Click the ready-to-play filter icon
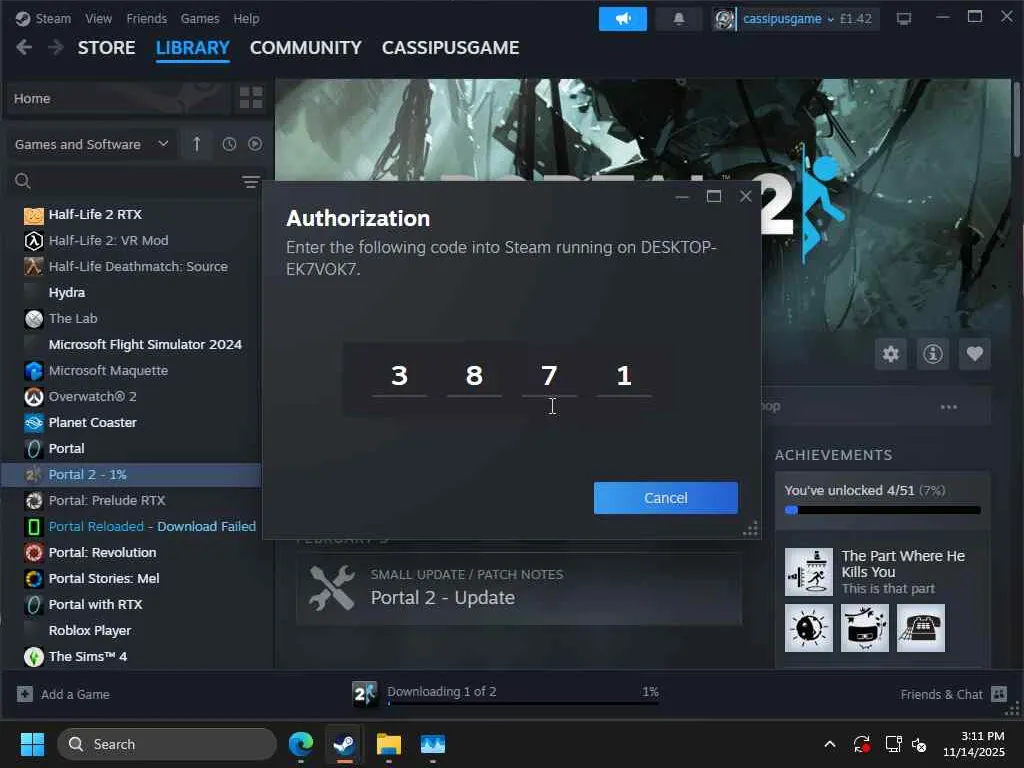1024x768 pixels. tap(255, 144)
